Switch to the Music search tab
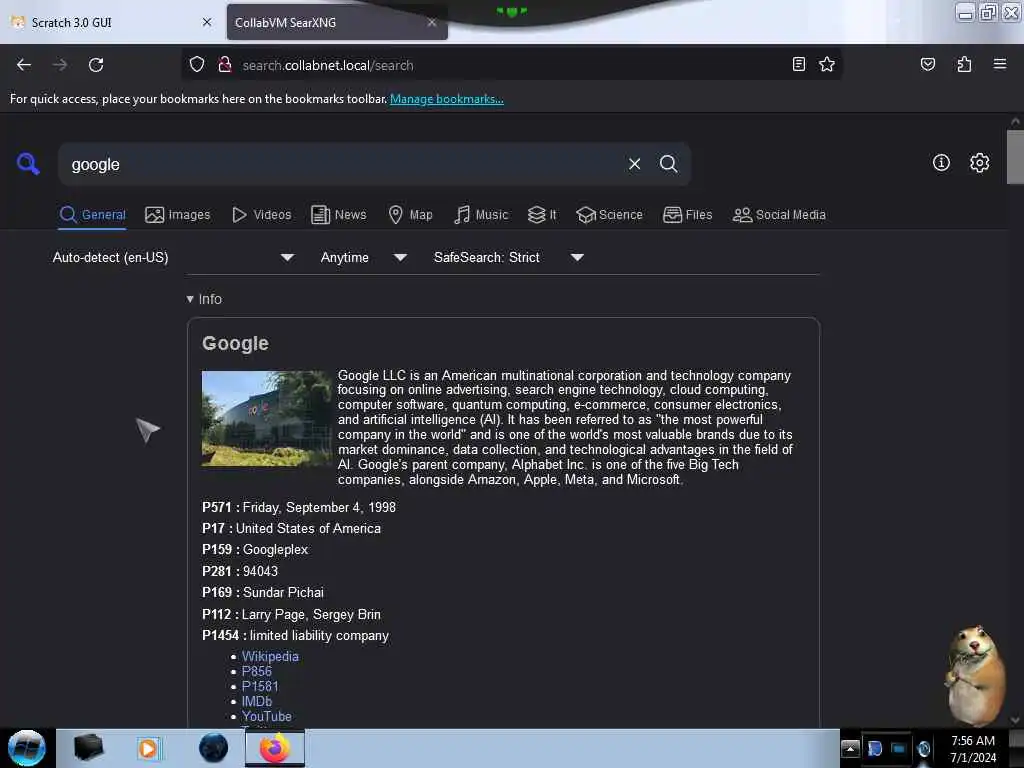1024x768 pixels. point(481,215)
